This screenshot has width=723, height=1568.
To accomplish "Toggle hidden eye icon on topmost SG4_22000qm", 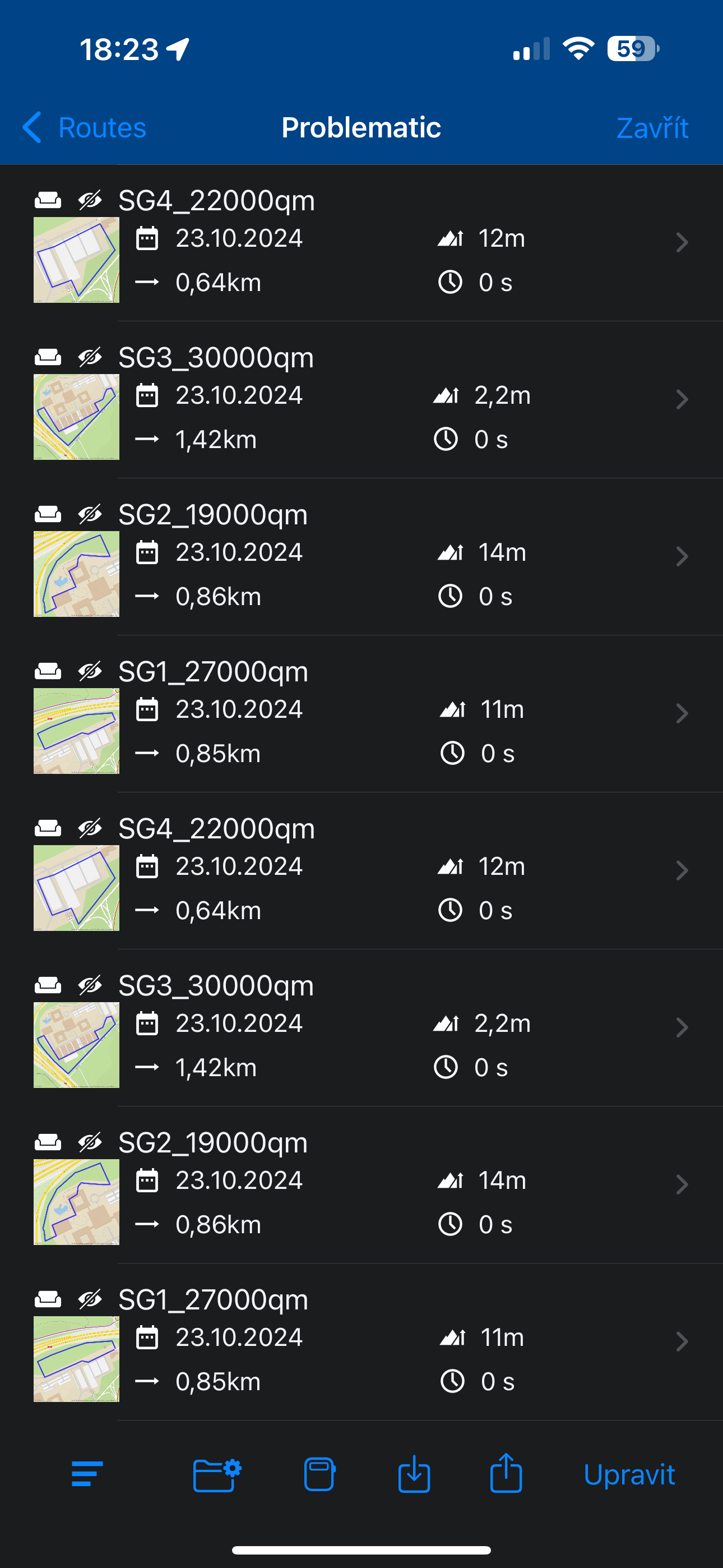I will click(90, 200).
